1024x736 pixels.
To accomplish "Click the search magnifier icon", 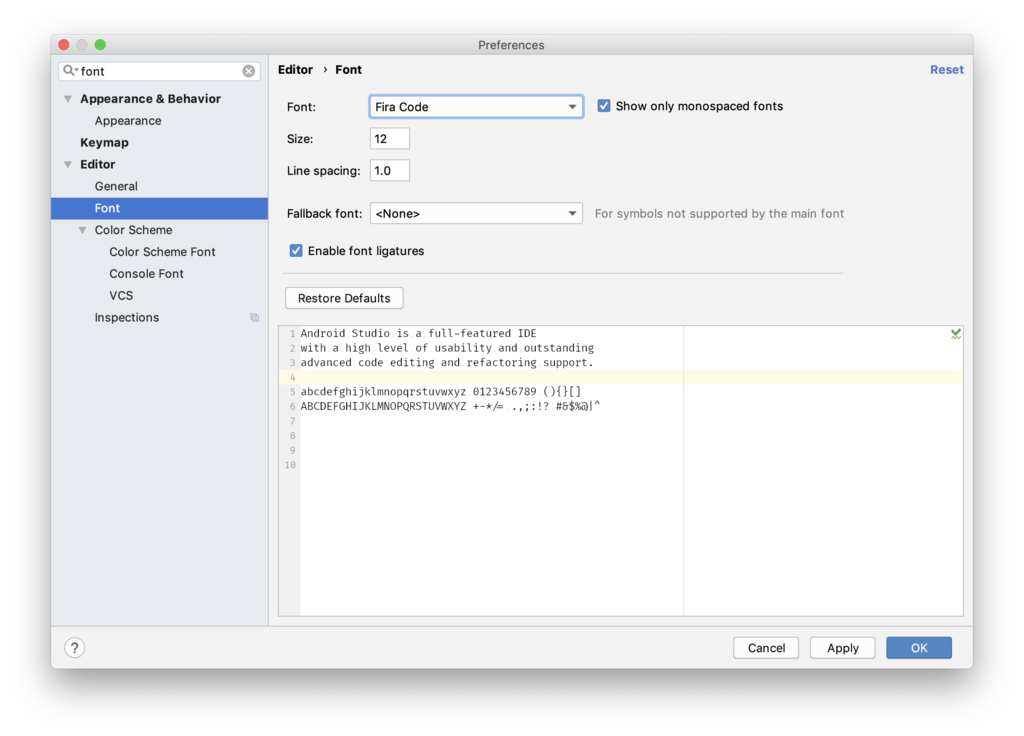I will (x=69, y=71).
